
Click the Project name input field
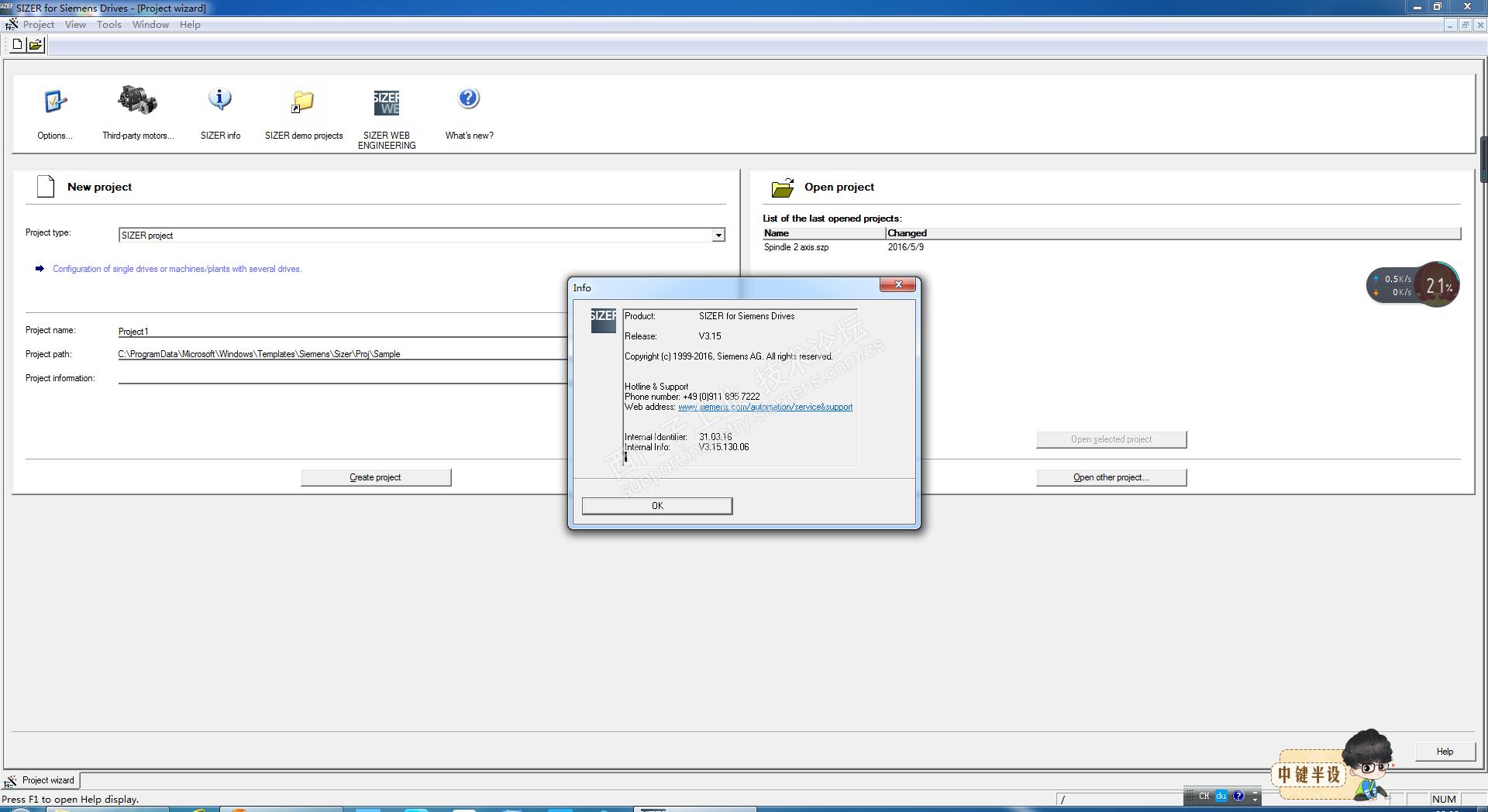coord(343,332)
